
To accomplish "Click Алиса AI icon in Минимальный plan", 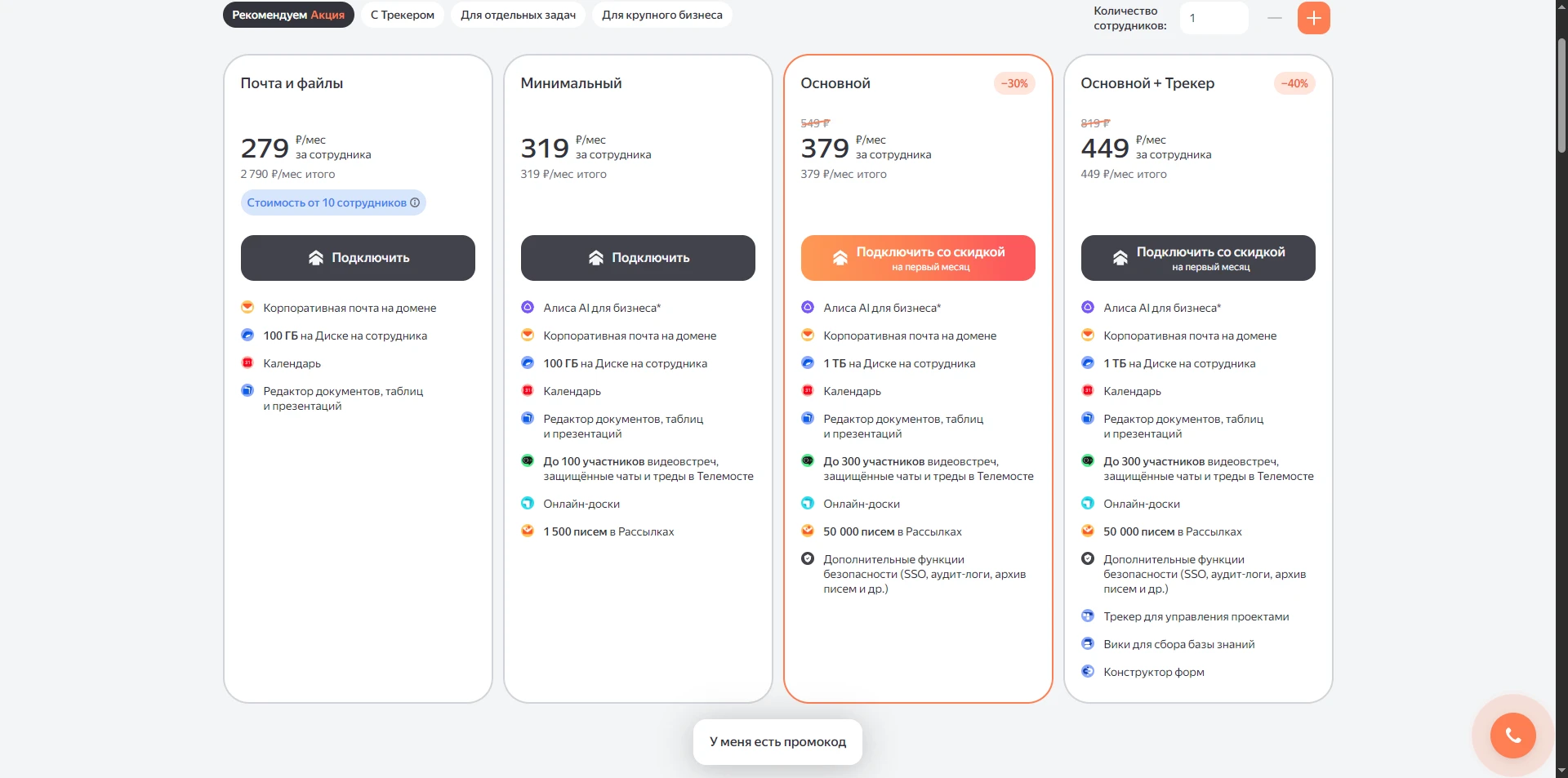I will coord(528,308).
